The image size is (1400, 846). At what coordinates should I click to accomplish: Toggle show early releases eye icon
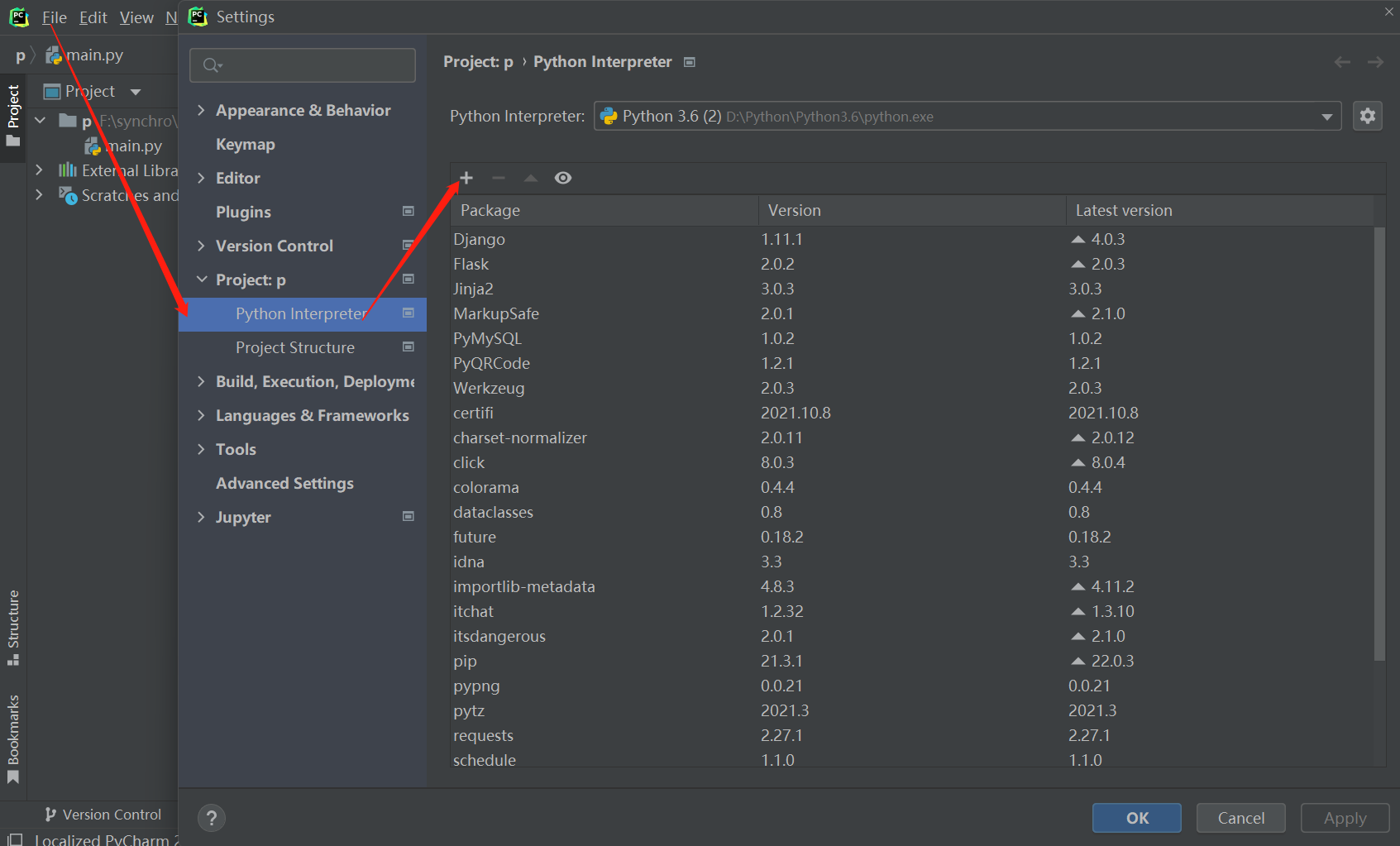[563, 178]
